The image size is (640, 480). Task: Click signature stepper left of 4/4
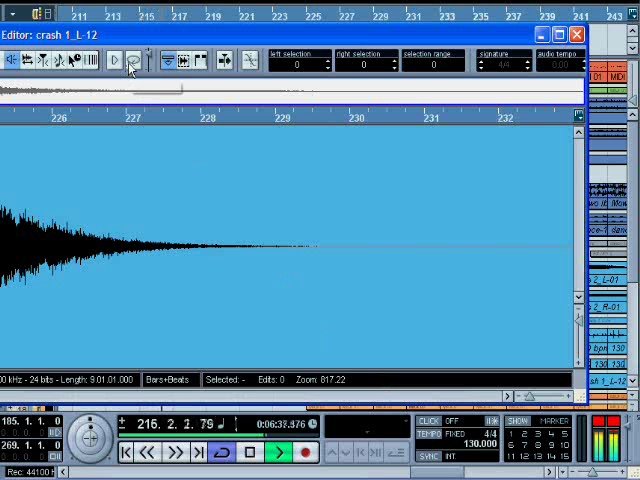[x=481, y=65]
